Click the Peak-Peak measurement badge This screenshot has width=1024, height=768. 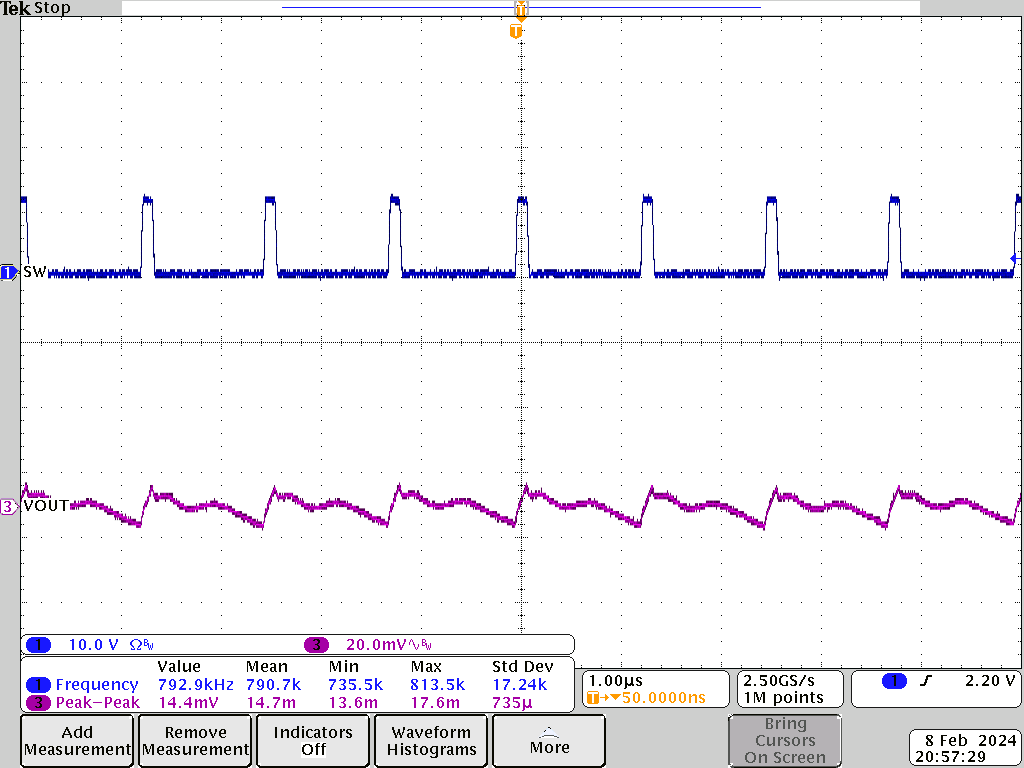click(x=95, y=702)
